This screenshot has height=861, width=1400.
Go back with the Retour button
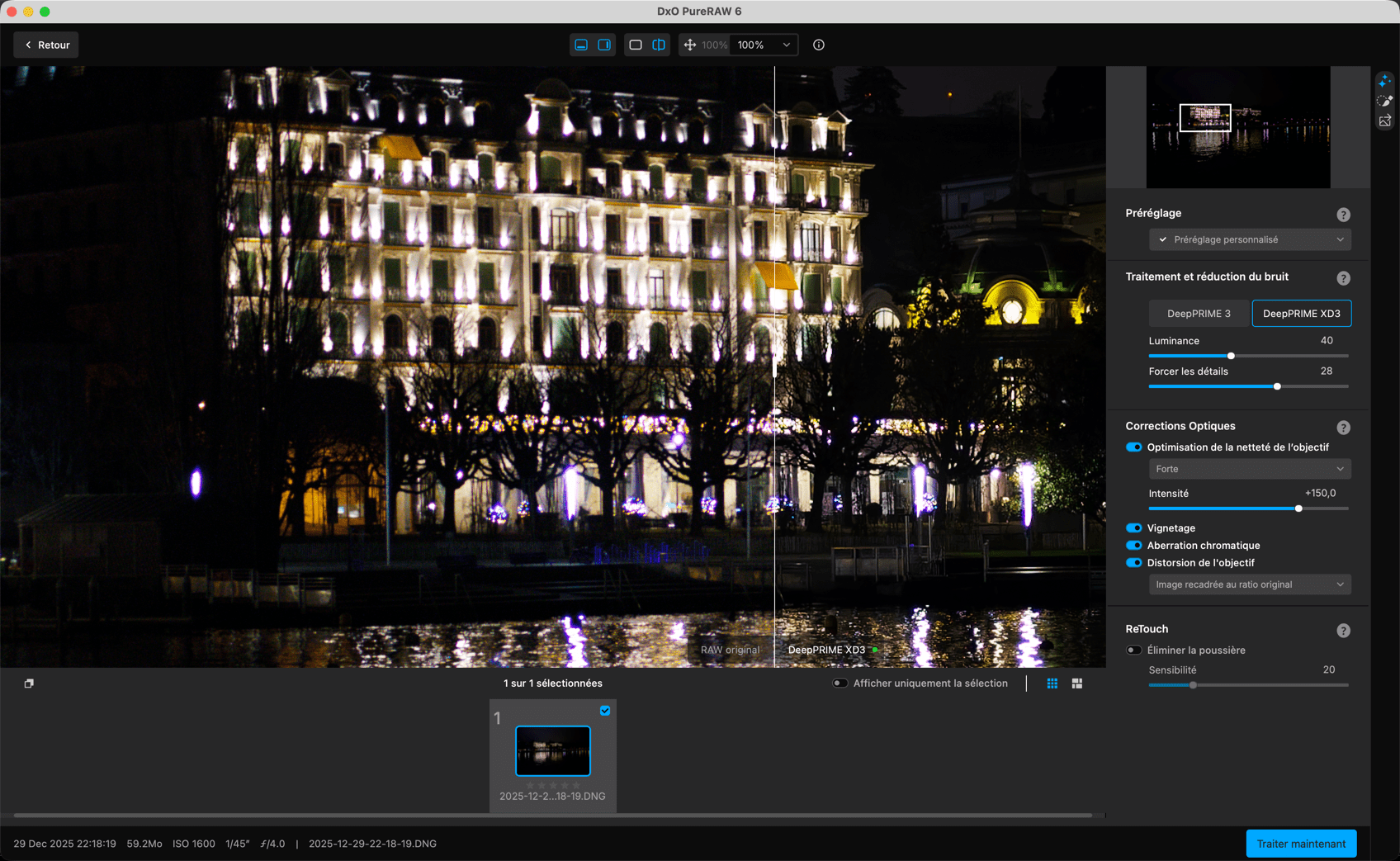click(x=46, y=45)
